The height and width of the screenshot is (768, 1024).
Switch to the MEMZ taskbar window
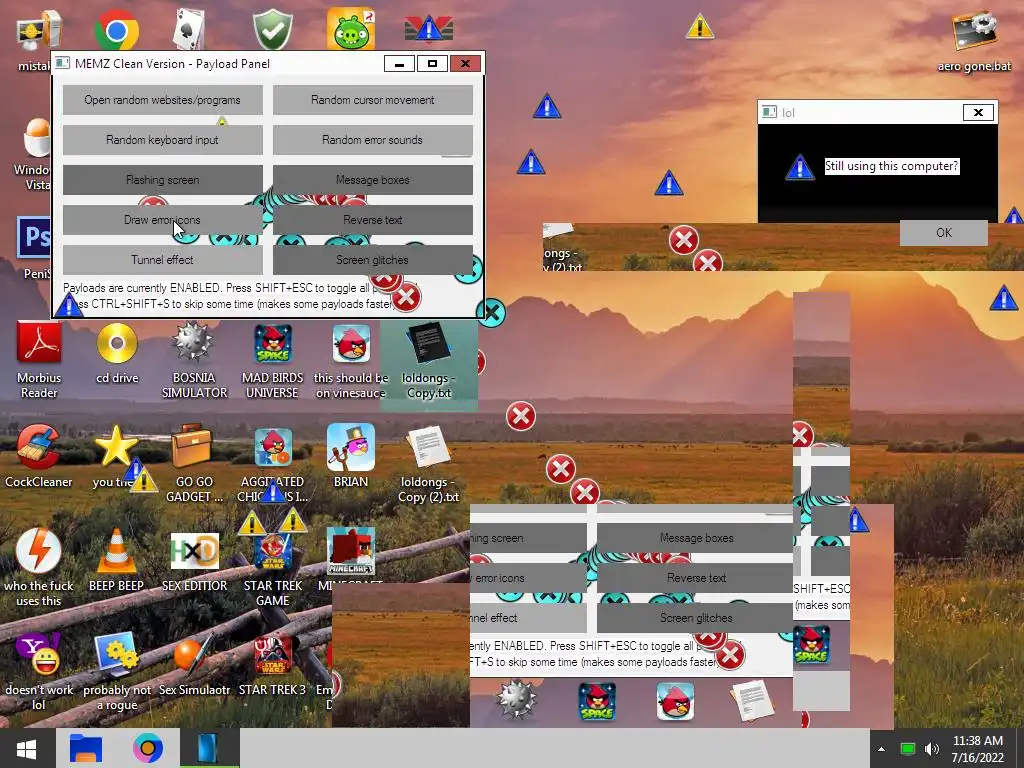[x=209, y=748]
